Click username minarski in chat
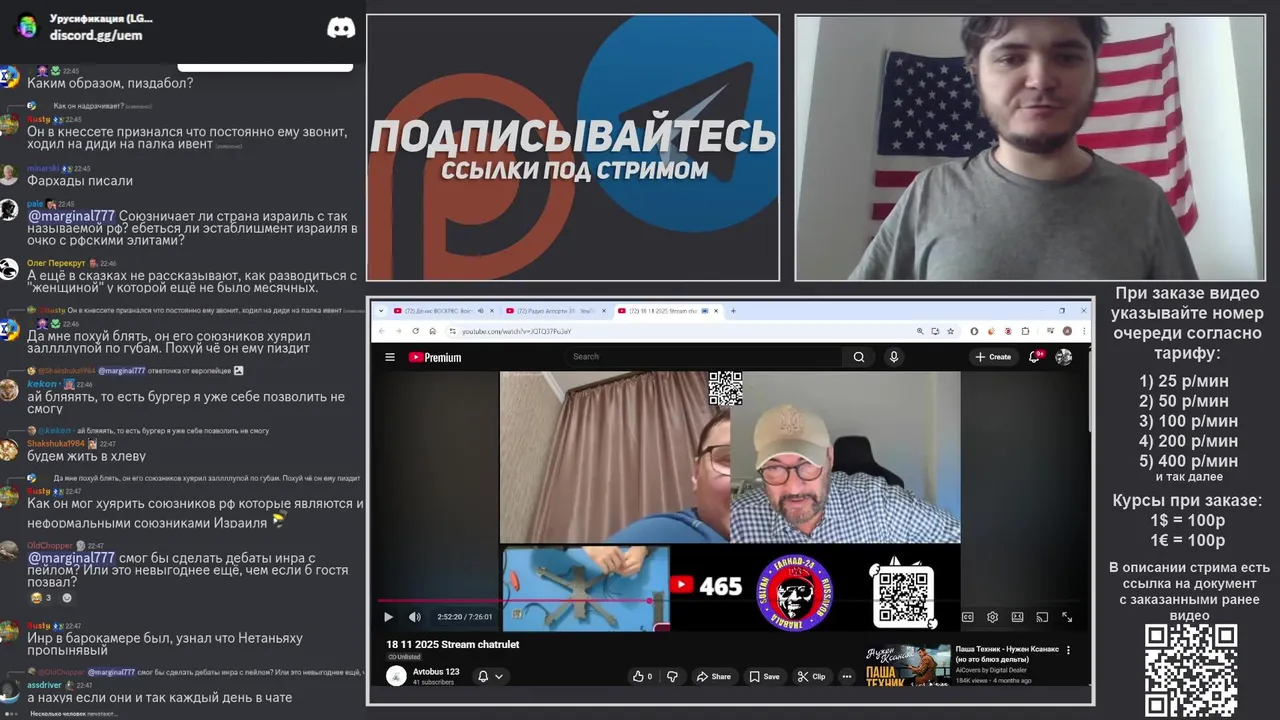1280x720 pixels. [43, 168]
